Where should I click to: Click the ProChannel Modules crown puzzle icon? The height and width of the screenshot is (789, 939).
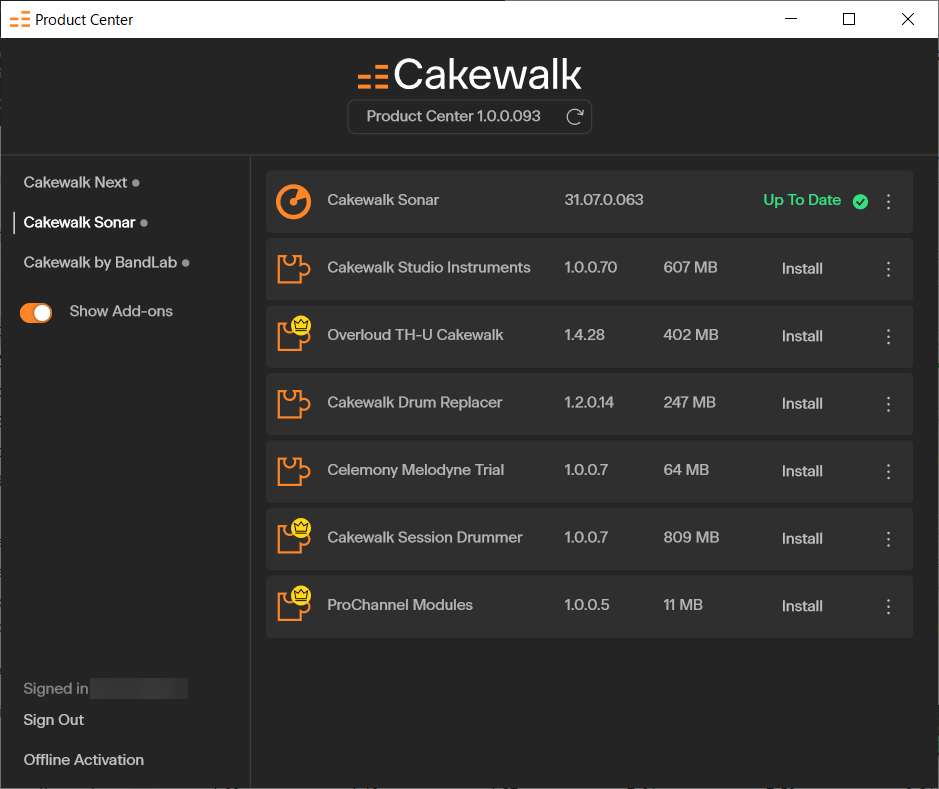tap(294, 603)
